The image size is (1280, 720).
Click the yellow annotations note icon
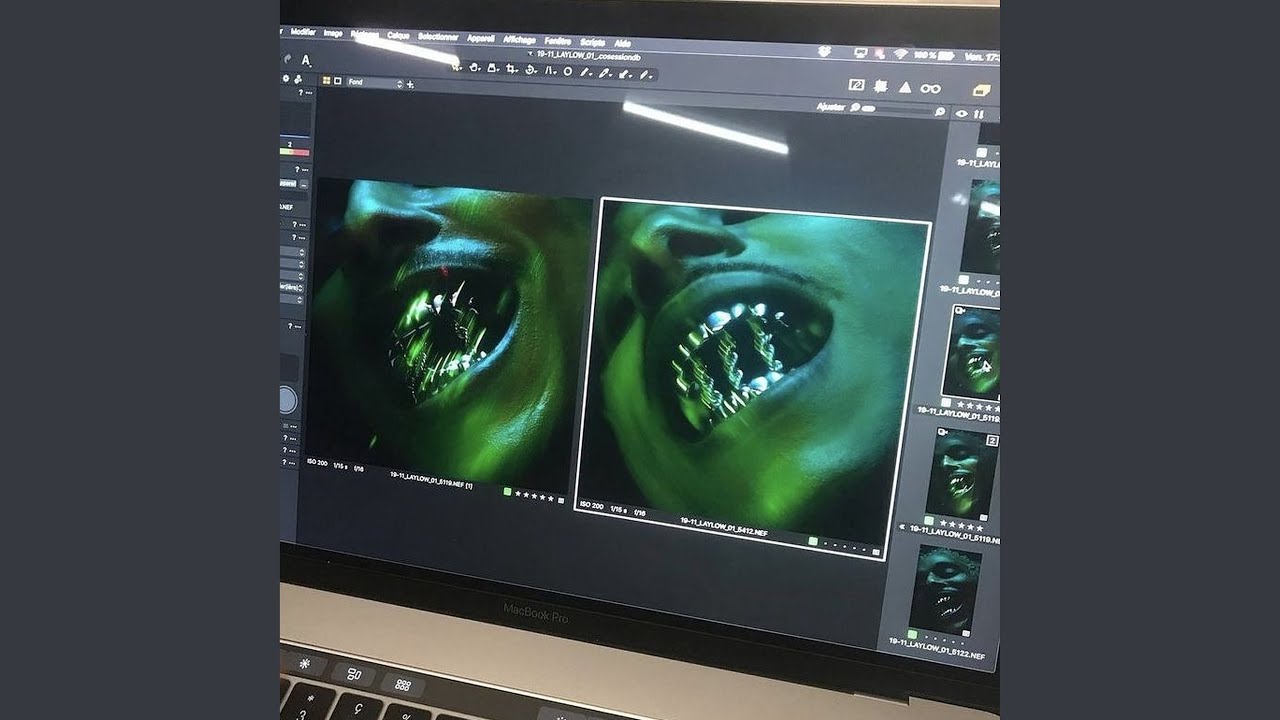982,91
